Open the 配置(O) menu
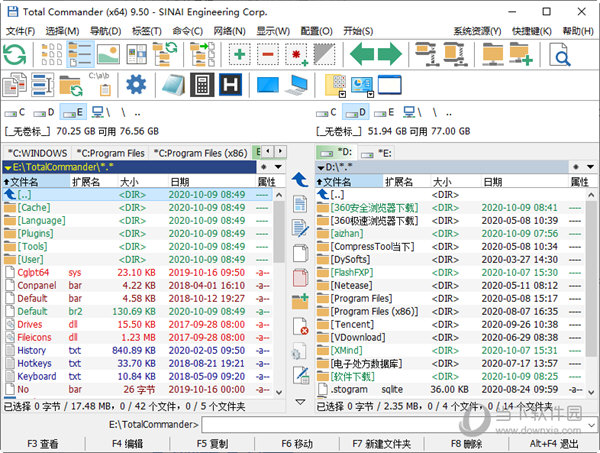This screenshot has width=600, height=453. pos(316,31)
